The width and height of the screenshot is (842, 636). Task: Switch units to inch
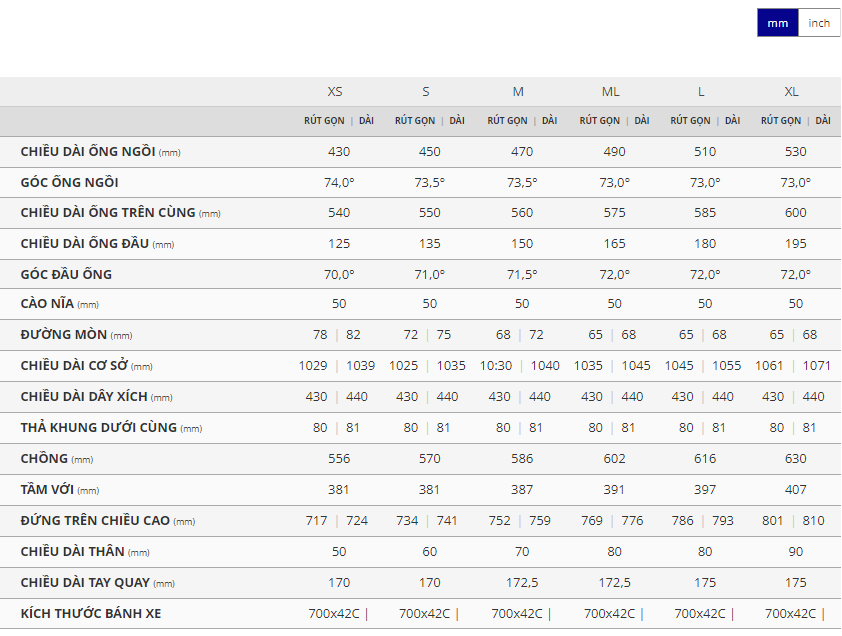click(x=819, y=23)
